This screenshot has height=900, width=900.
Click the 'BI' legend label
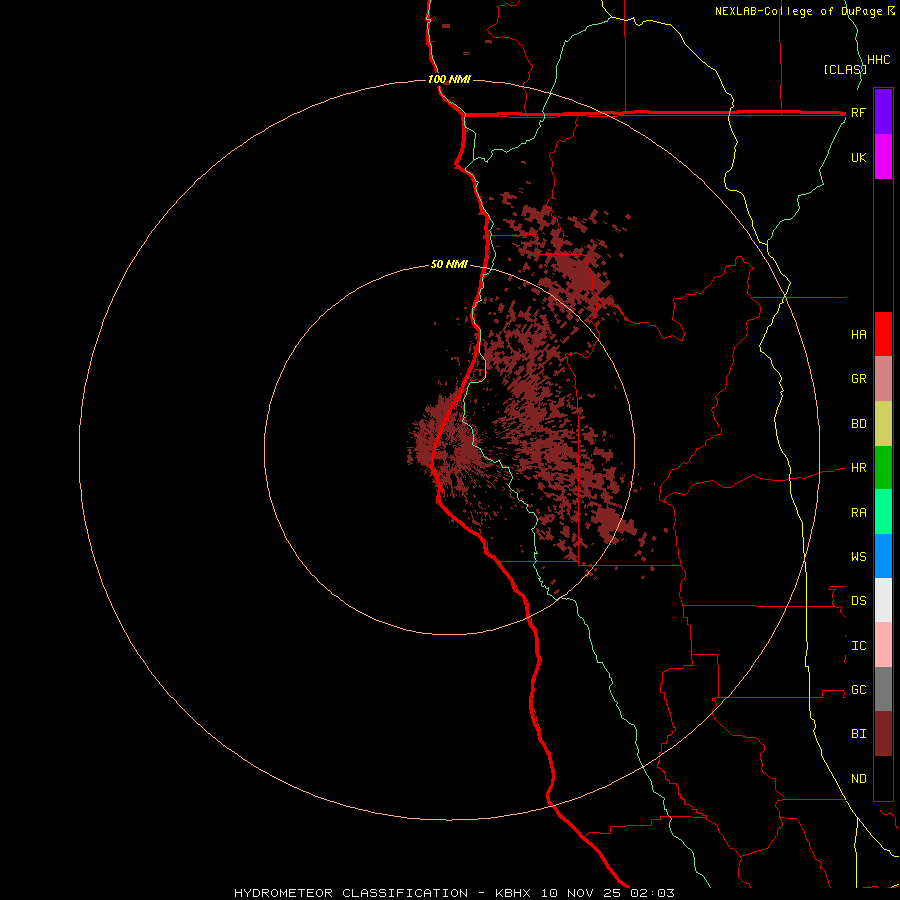pyautogui.click(x=858, y=734)
